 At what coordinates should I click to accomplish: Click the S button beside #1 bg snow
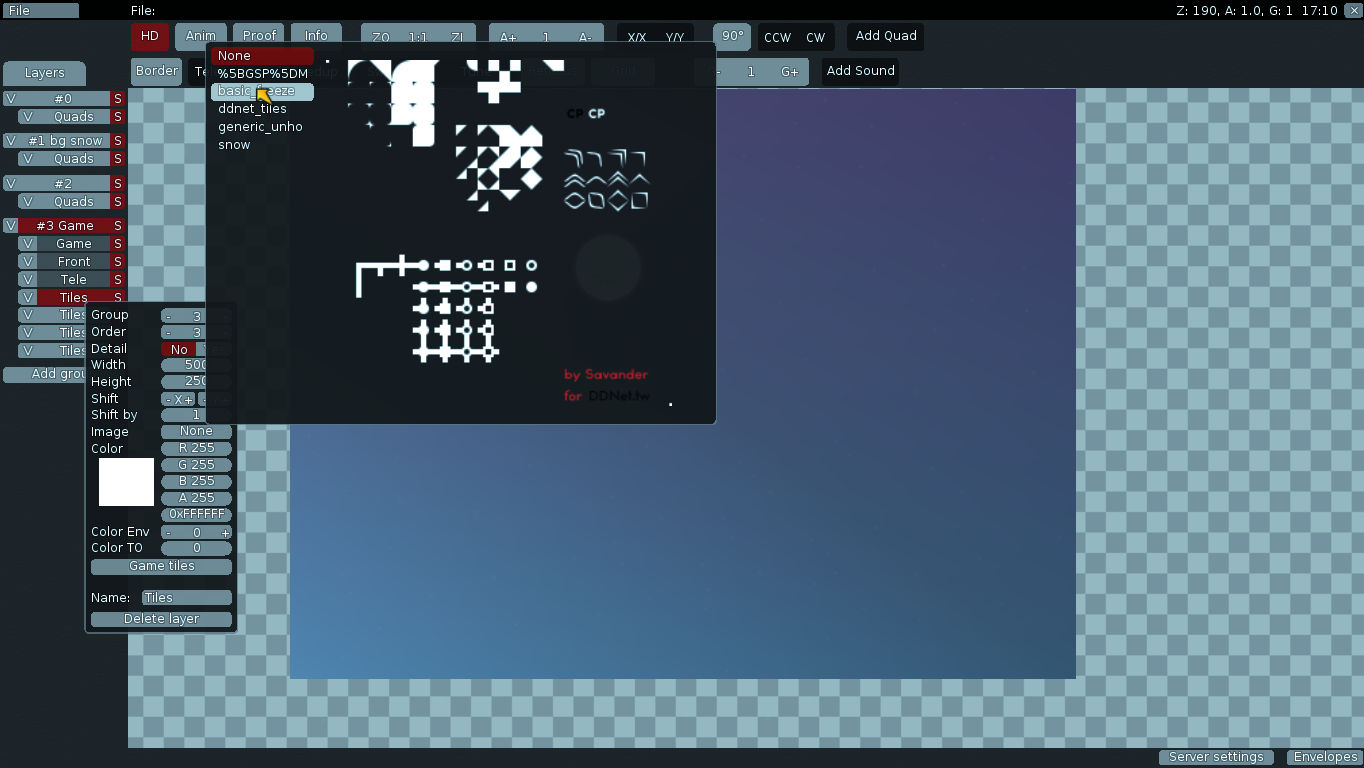[x=118, y=141]
